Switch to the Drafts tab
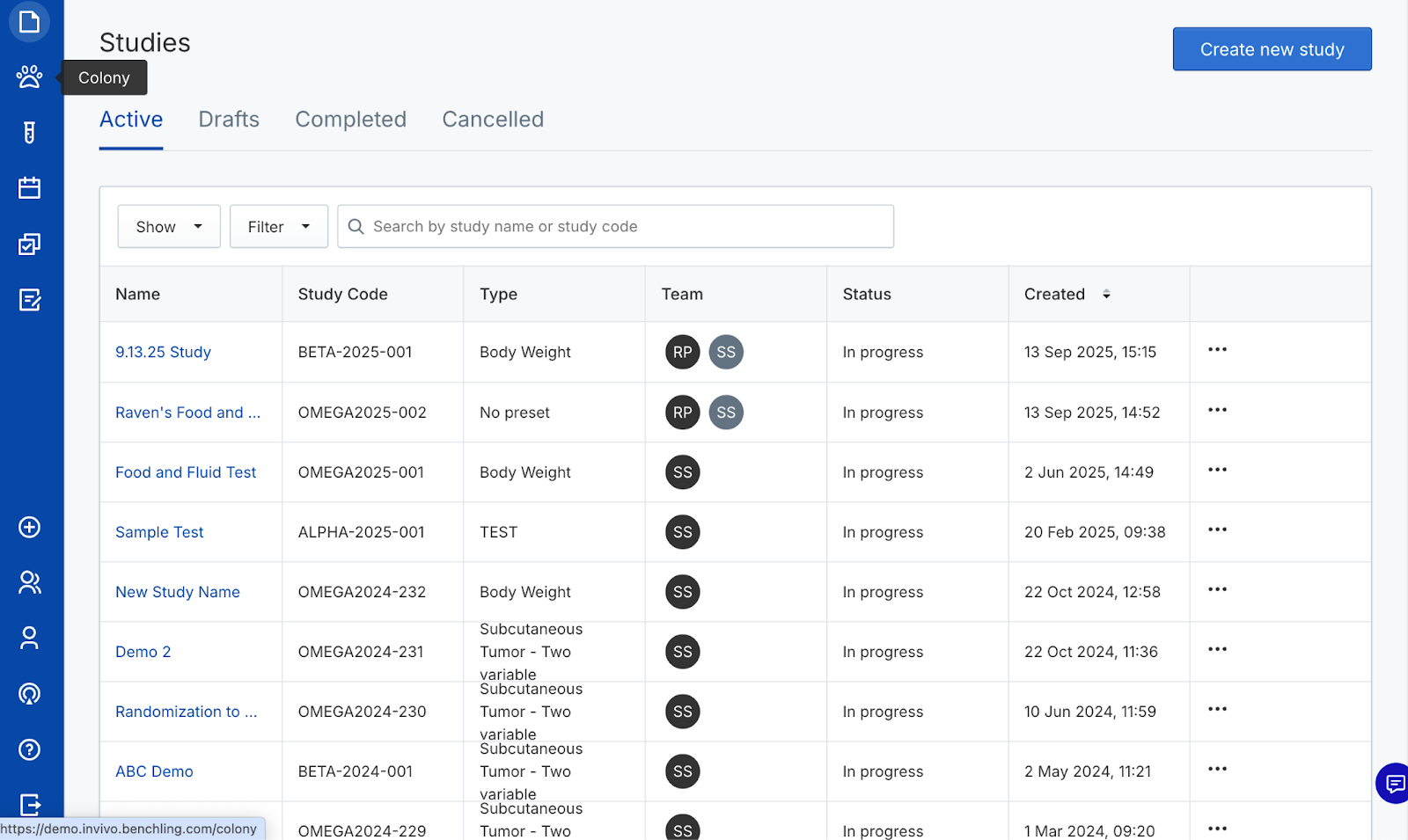Viewport: 1408px width, 840px height. pos(229,120)
